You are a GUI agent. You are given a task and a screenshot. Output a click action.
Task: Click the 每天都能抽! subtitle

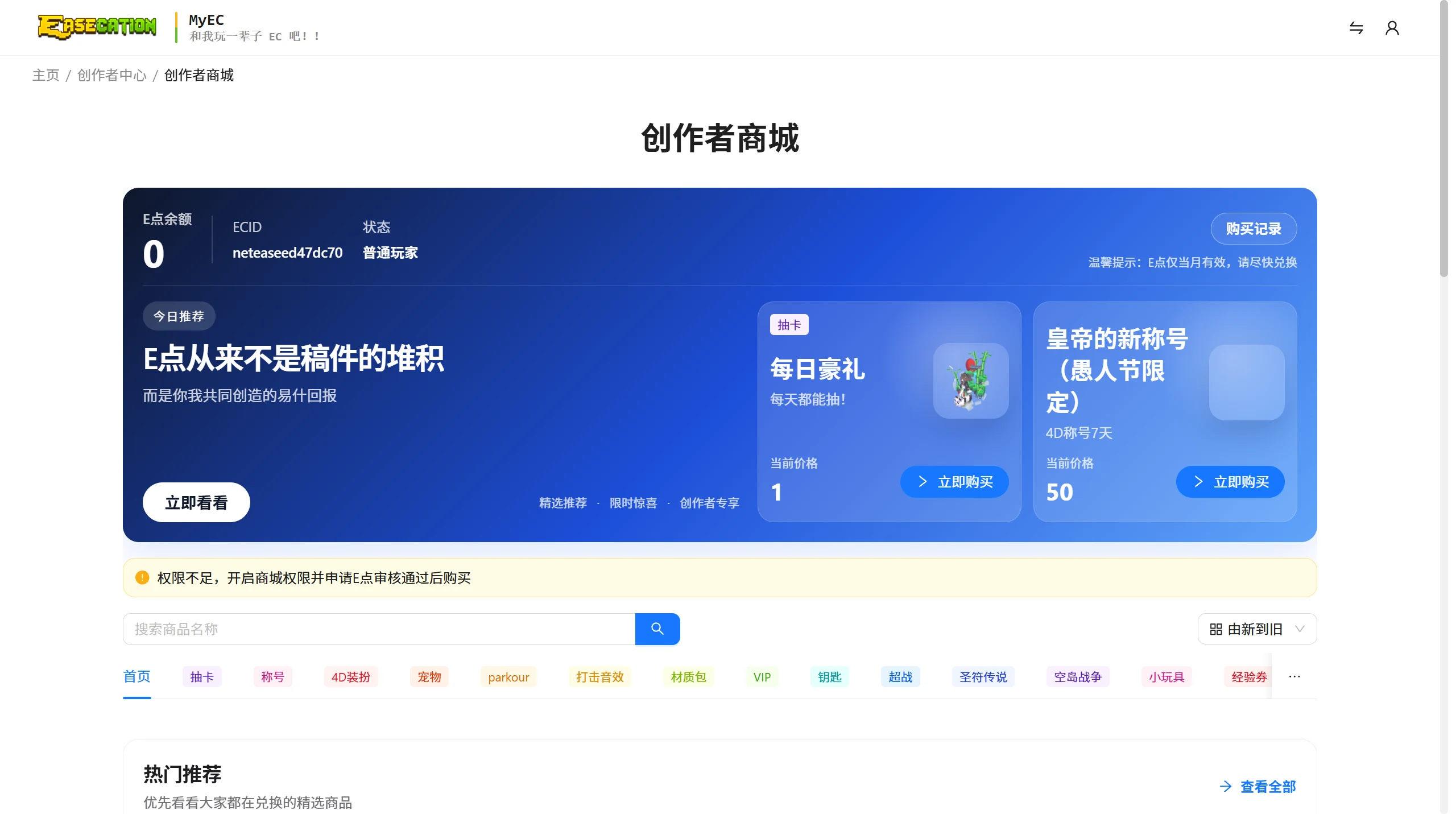[808, 399]
